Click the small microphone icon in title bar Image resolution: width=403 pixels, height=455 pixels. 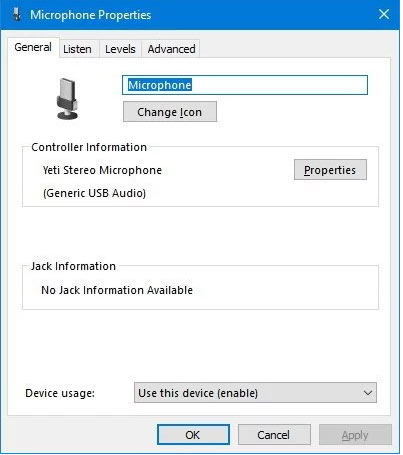point(17,14)
